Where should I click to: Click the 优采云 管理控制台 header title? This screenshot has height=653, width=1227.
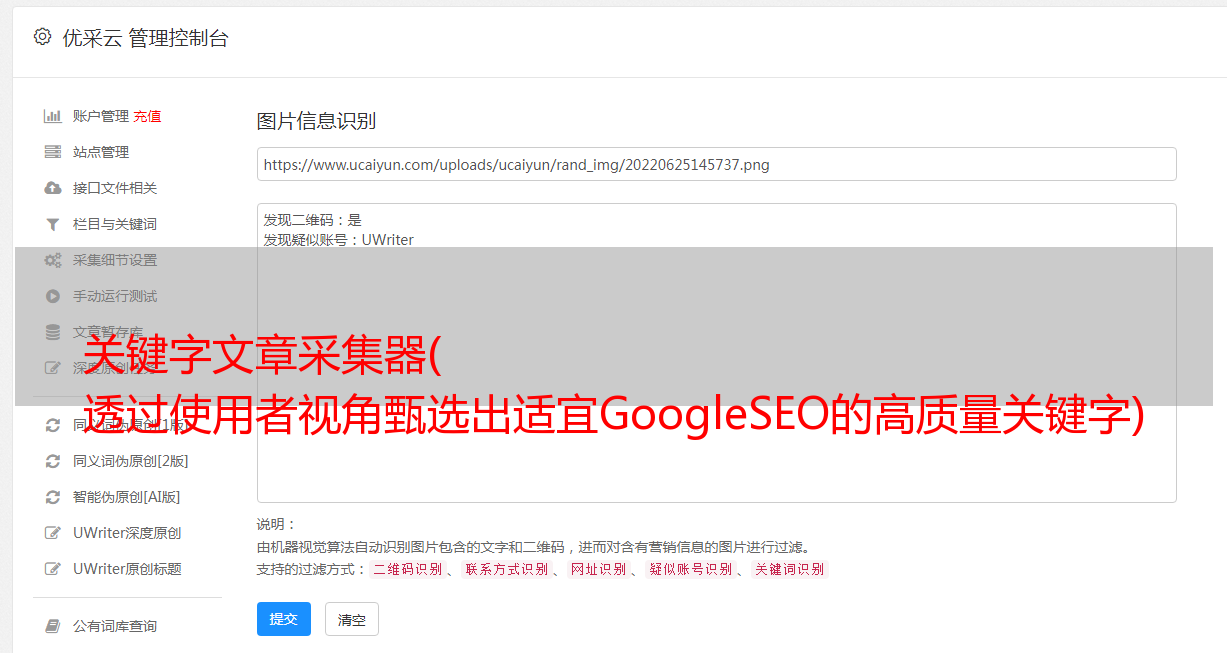pos(145,38)
